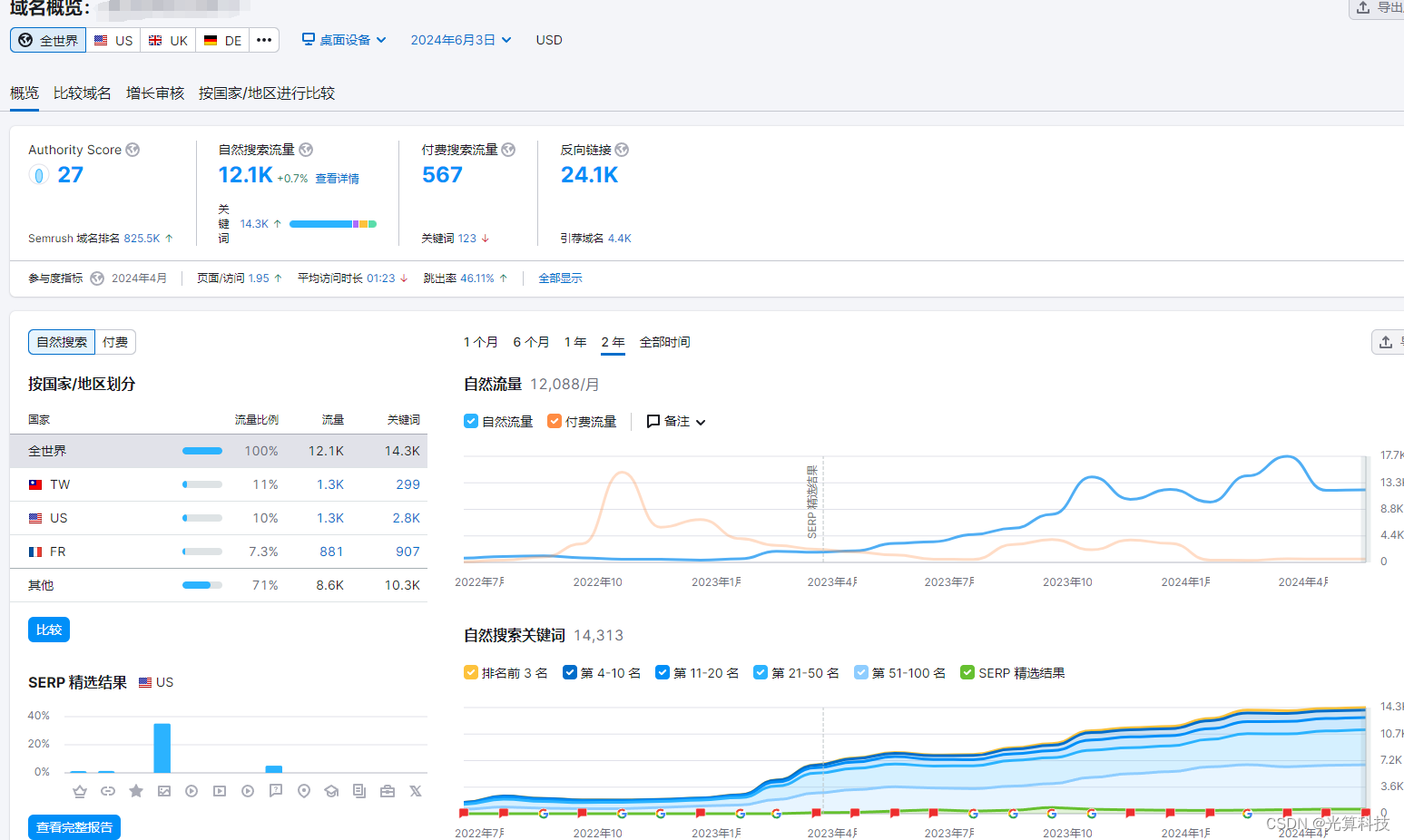
Task: Open the three-dots more countries menu
Action: pos(264,41)
